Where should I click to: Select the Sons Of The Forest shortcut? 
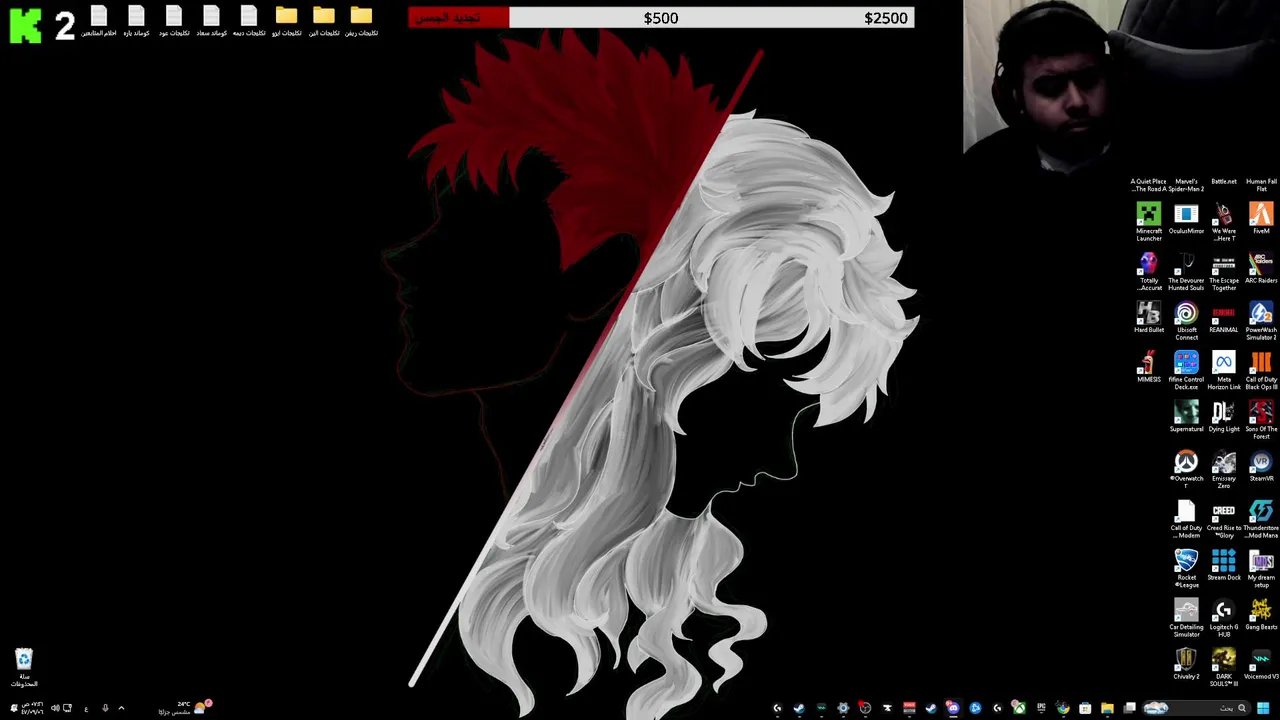tap(1261, 420)
